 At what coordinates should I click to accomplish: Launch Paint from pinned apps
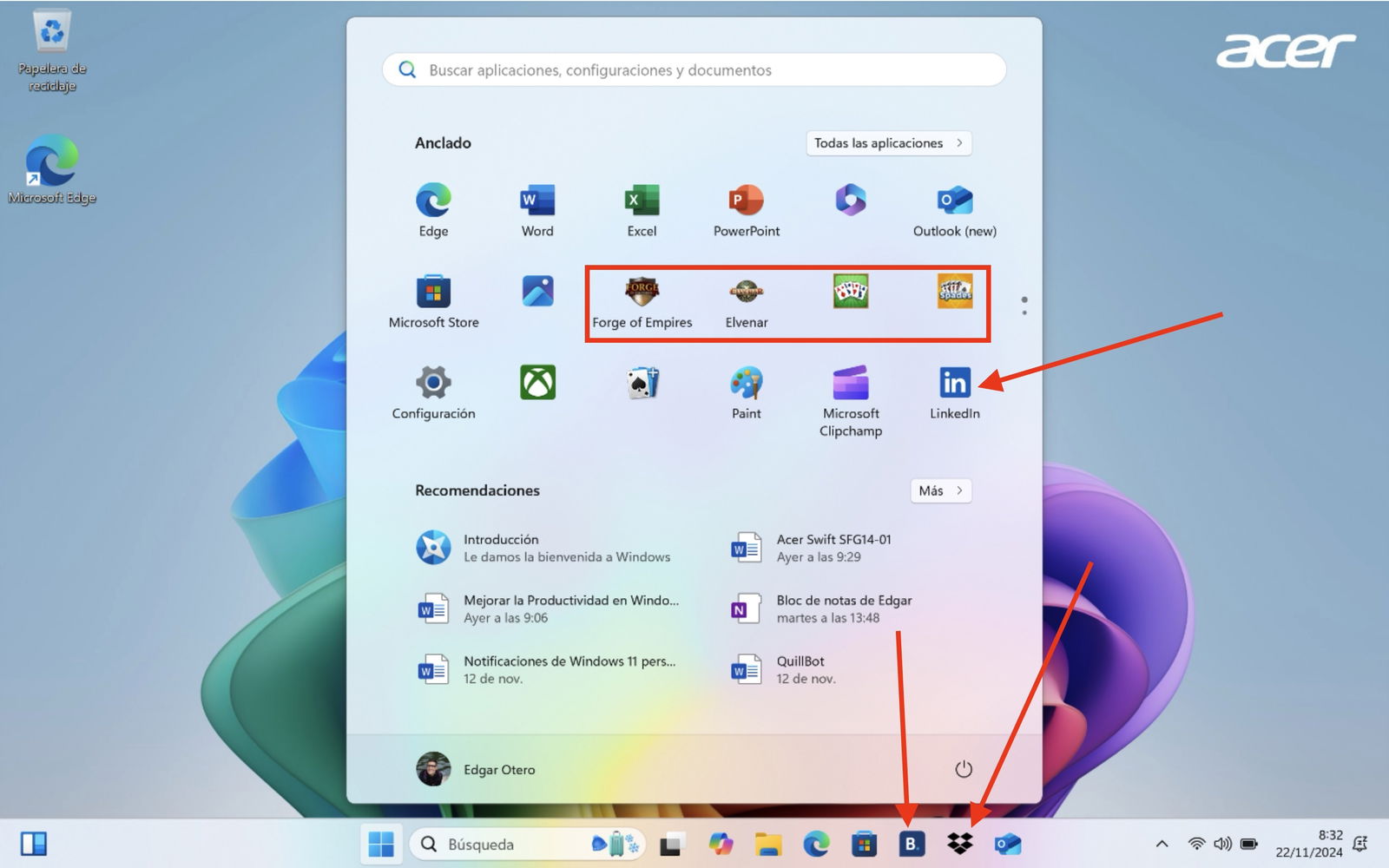747,393
